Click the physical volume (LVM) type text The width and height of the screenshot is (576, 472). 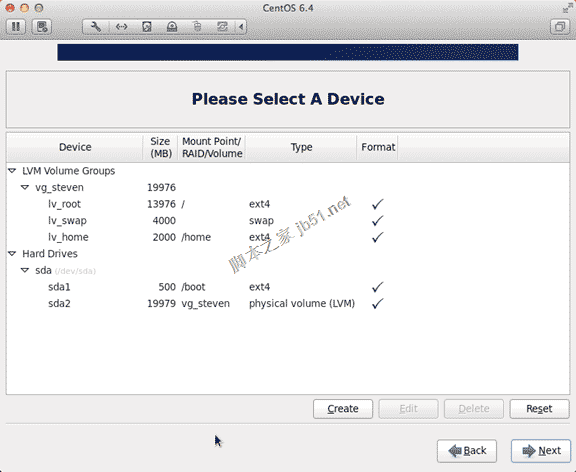[302, 304]
